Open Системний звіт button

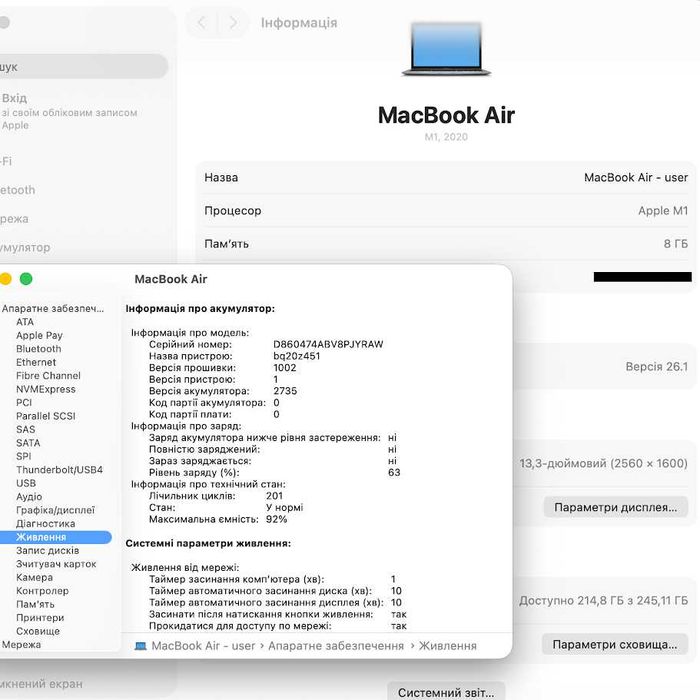446,692
